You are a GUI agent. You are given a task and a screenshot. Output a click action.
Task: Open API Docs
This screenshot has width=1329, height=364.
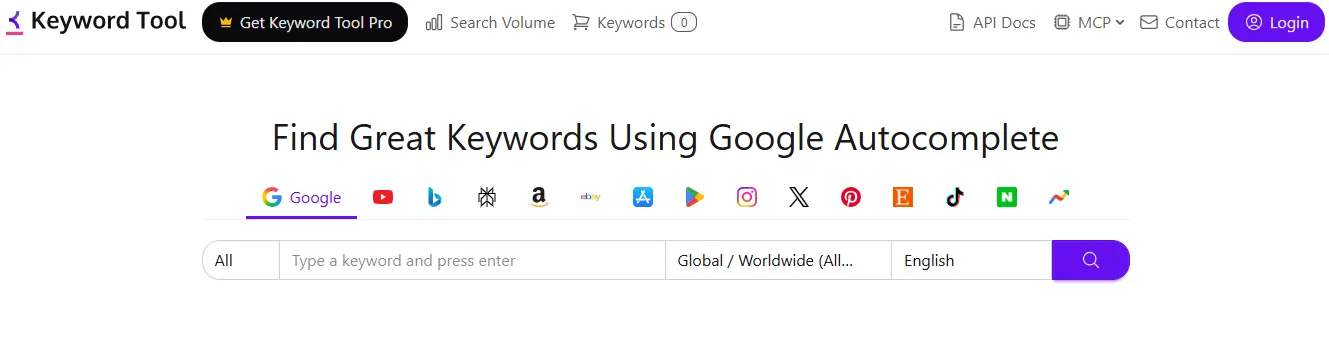992,22
